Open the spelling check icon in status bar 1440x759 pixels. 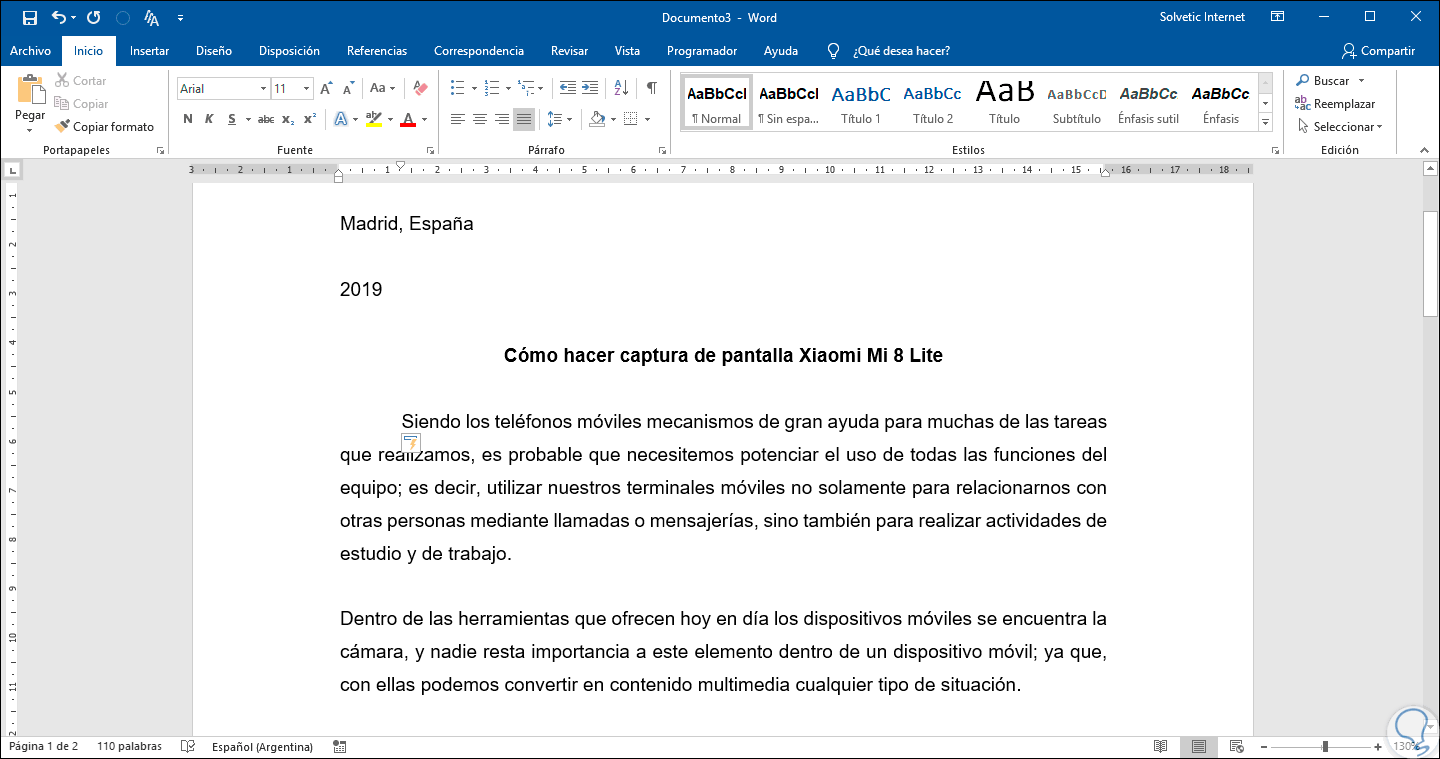click(187, 746)
